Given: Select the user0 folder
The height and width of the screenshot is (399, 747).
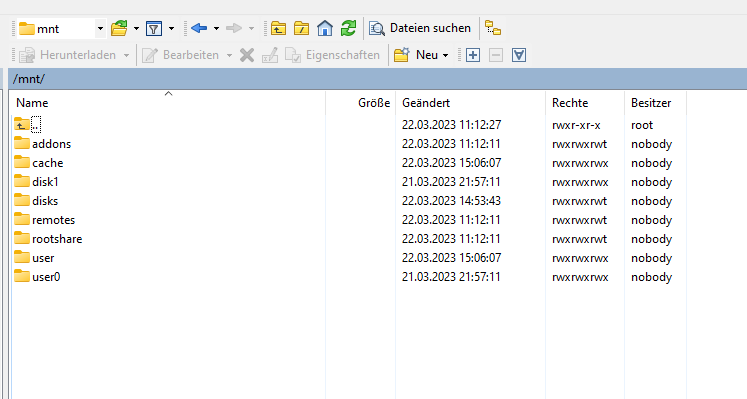Looking at the screenshot, I should [x=46, y=277].
